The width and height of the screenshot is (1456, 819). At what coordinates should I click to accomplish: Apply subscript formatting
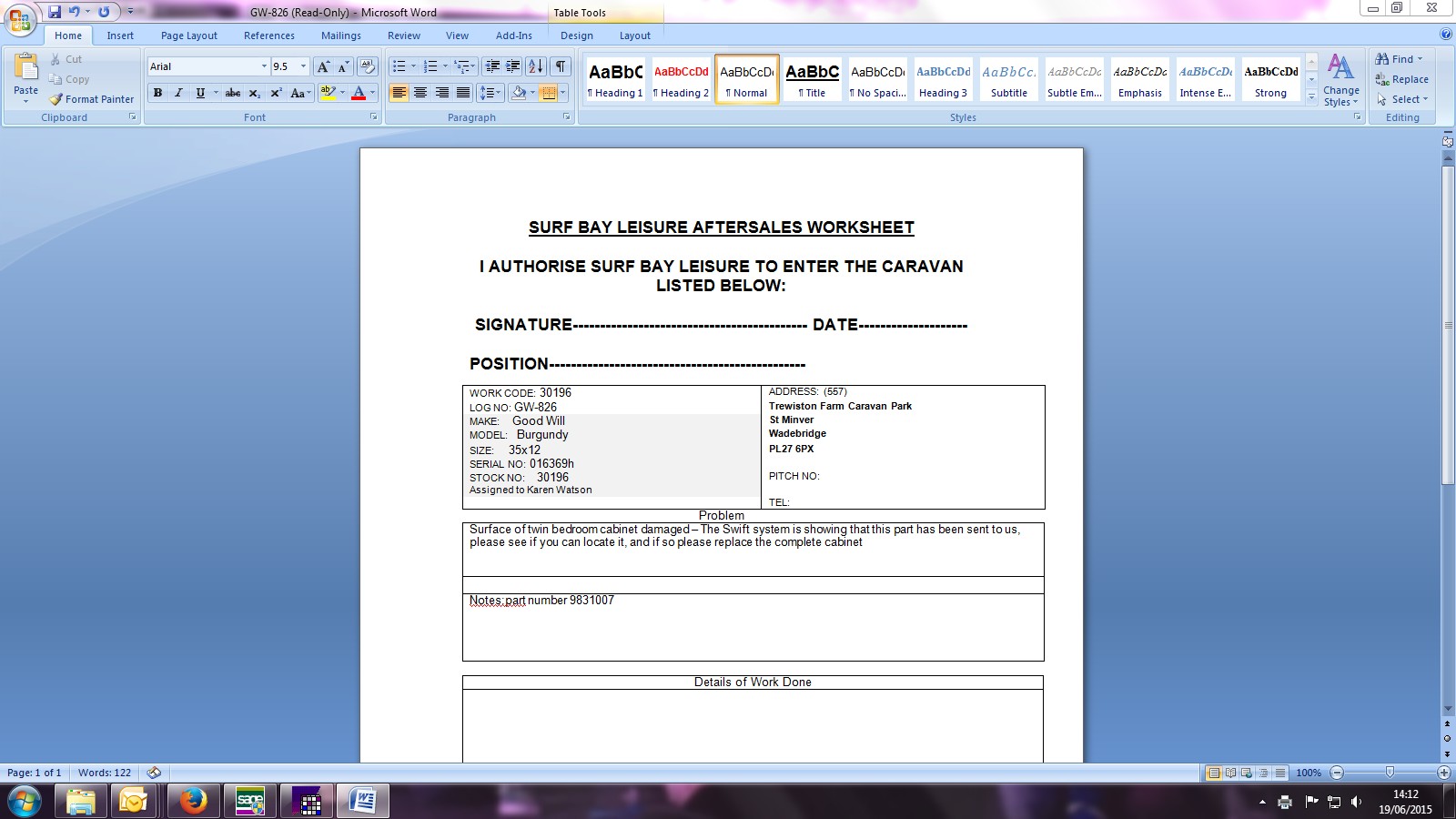(x=255, y=93)
